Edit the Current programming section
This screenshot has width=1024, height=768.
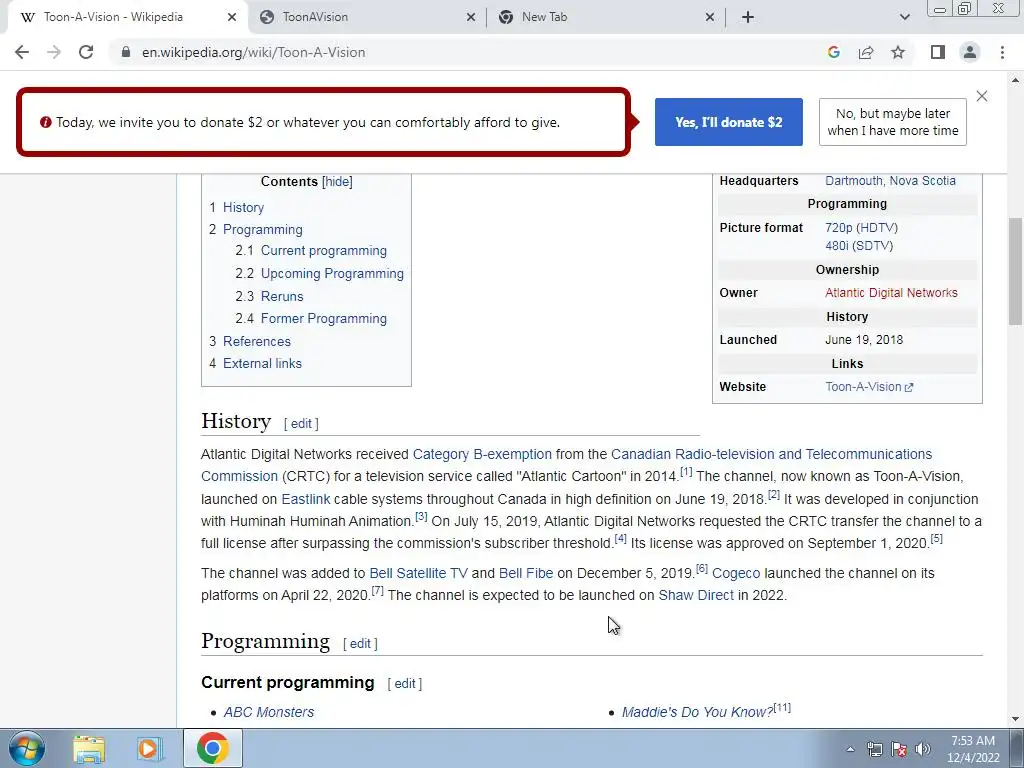click(x=404, y=684)
